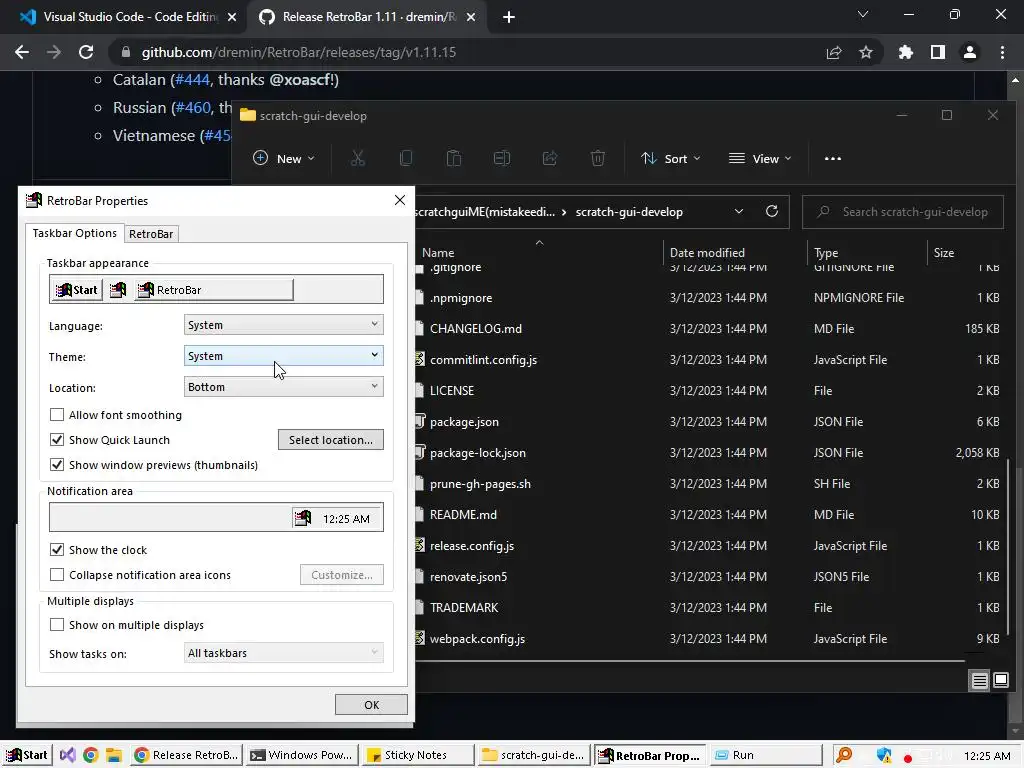Screen dimensions: 1024x768
Task: Click the magnifier tray icon
Action: (x=844, y=756)
